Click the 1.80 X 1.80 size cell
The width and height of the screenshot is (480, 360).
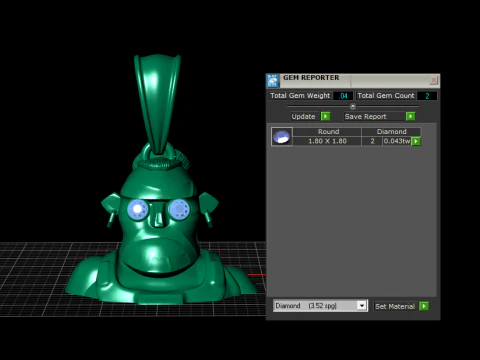coord(327,141)
